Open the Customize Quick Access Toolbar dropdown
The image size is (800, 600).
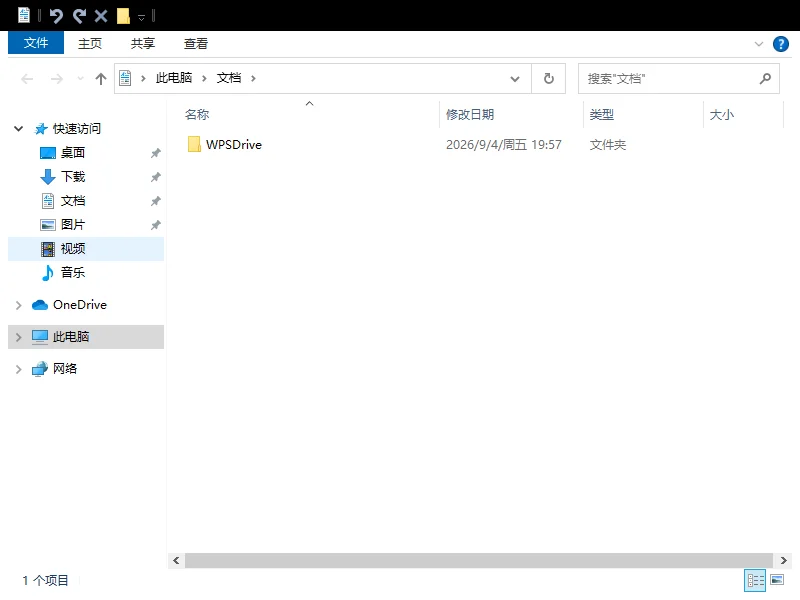coord(141,17)
